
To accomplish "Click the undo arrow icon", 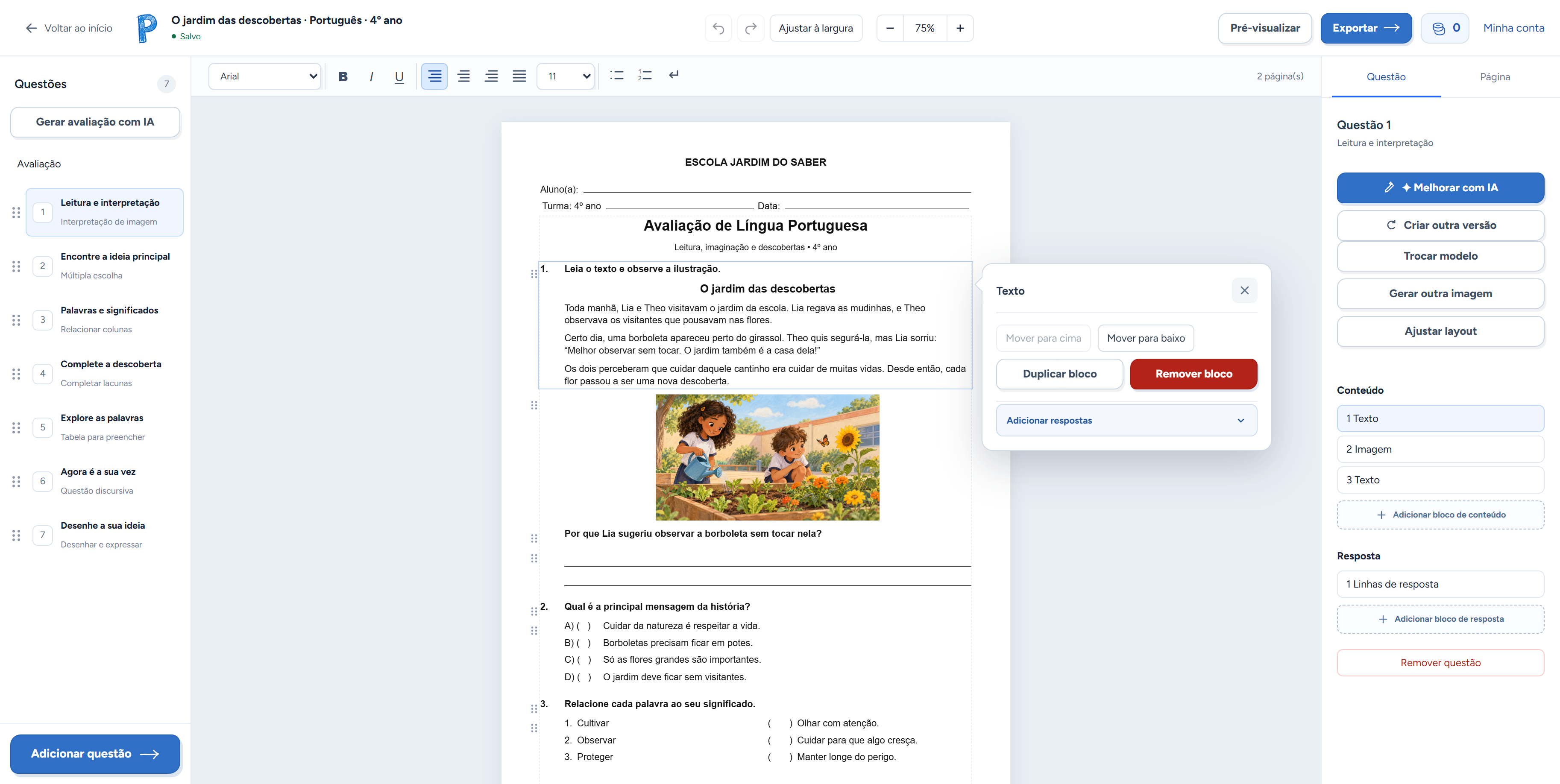I will pyautogui.click(x=718, y=29).
